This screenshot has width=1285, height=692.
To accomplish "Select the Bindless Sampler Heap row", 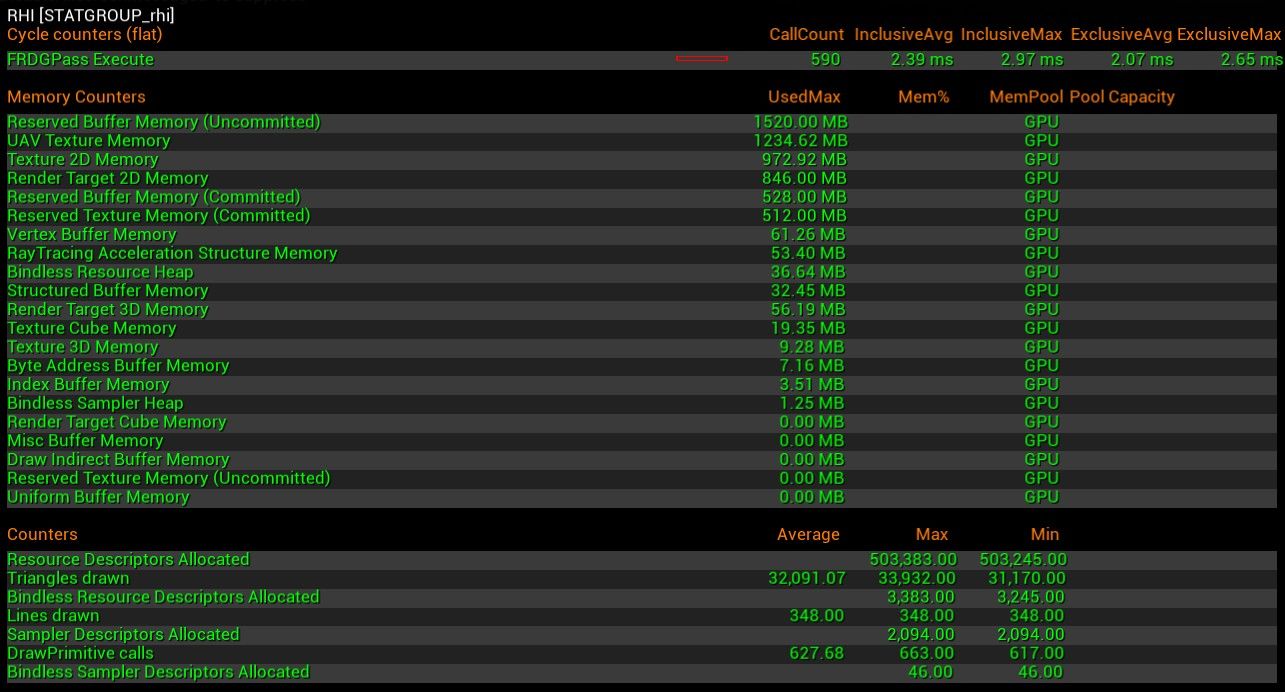I will (642, 403).
